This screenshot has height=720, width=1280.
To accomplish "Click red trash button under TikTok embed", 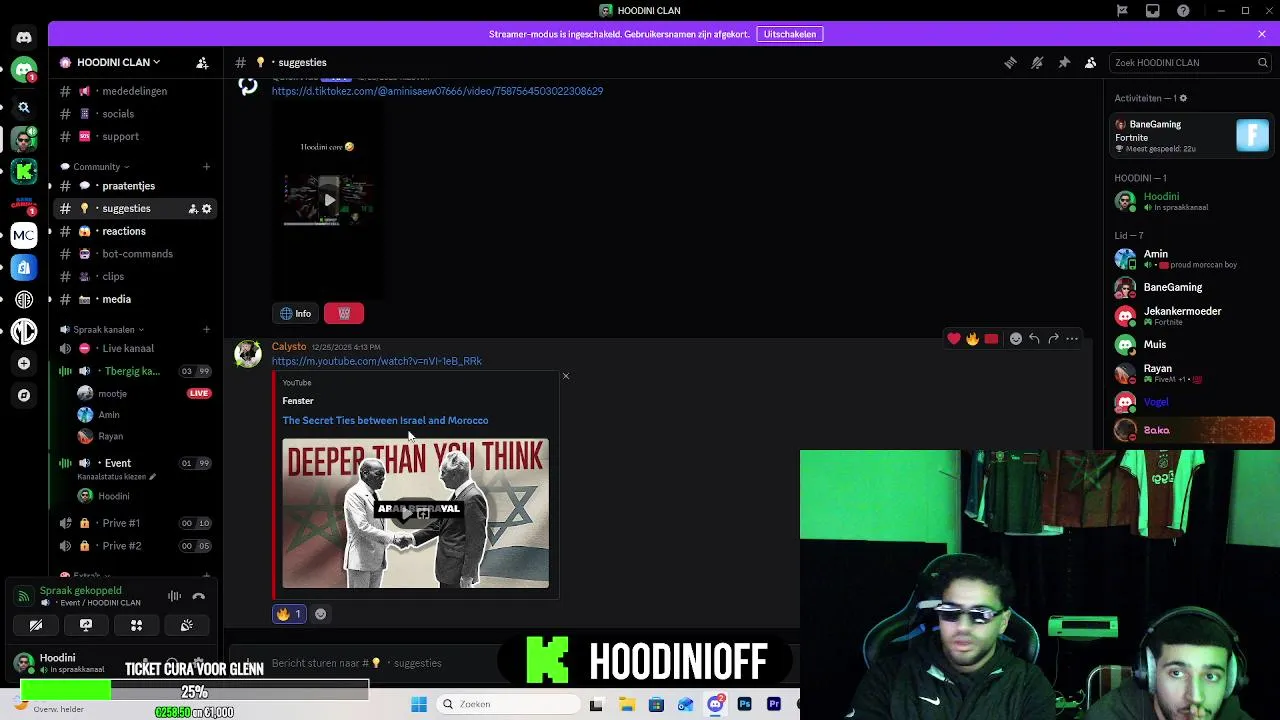I will (344, 314).
